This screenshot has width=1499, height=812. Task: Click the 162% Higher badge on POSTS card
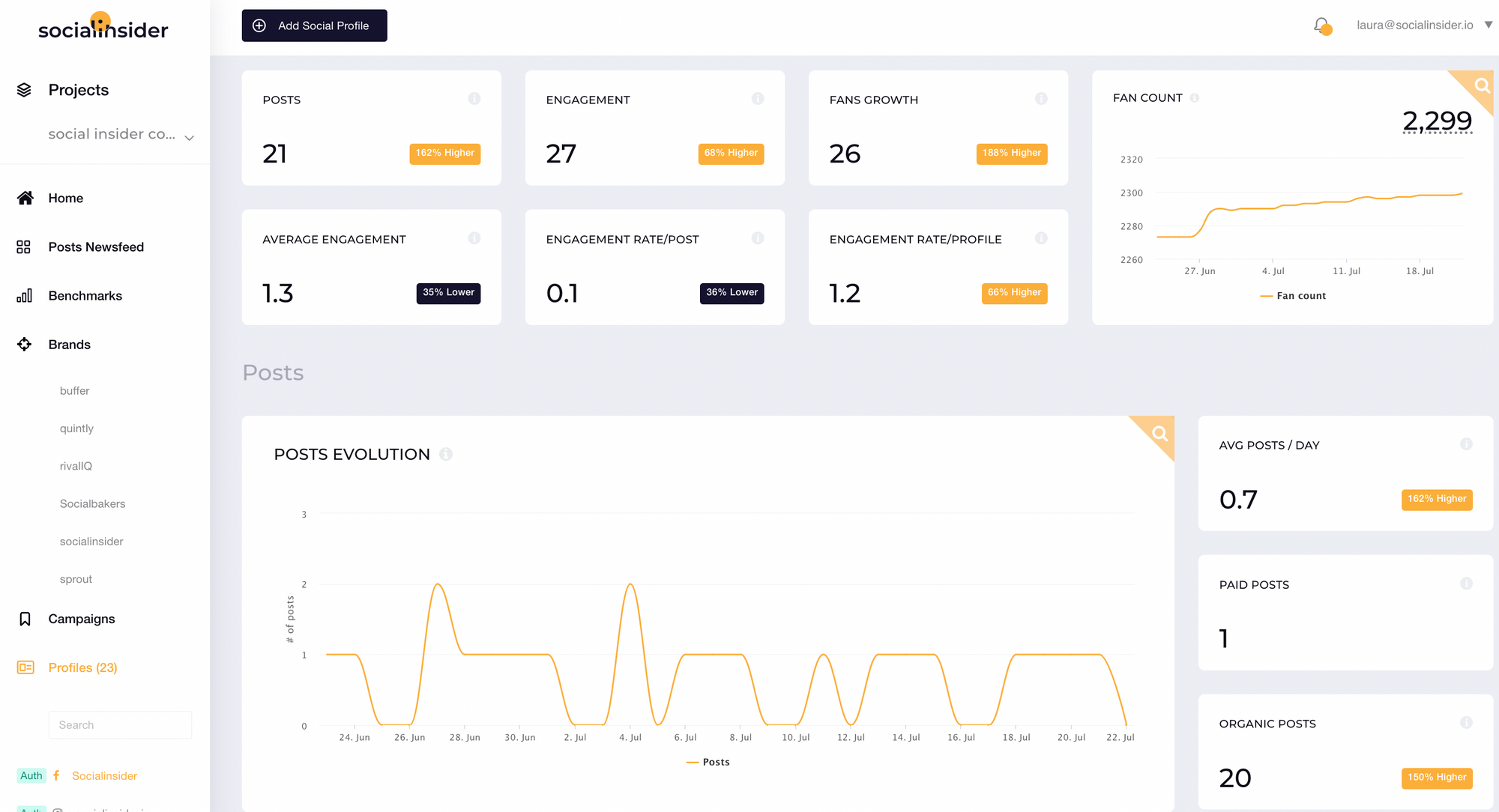445,154
